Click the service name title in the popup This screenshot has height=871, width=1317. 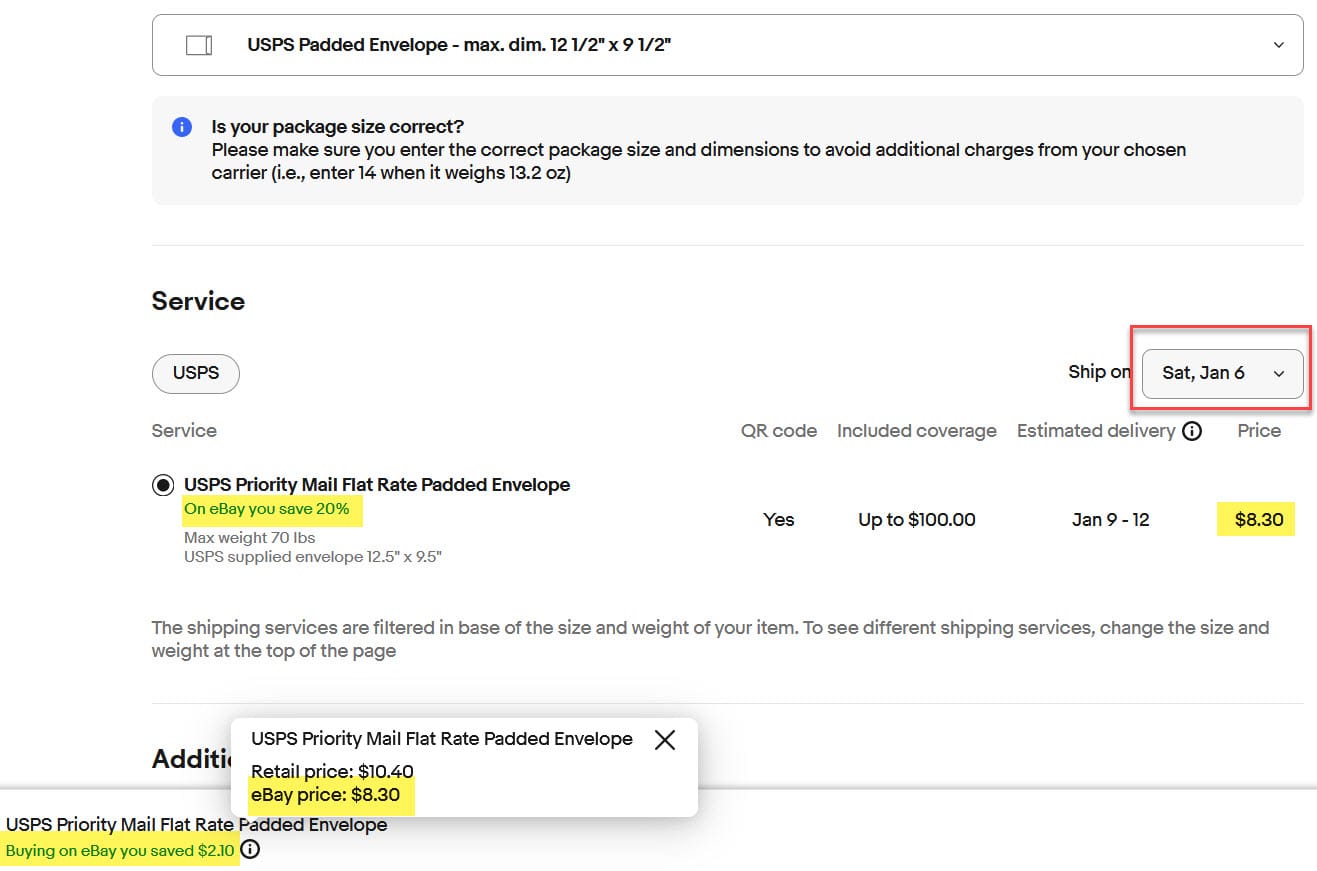(442, 739)
